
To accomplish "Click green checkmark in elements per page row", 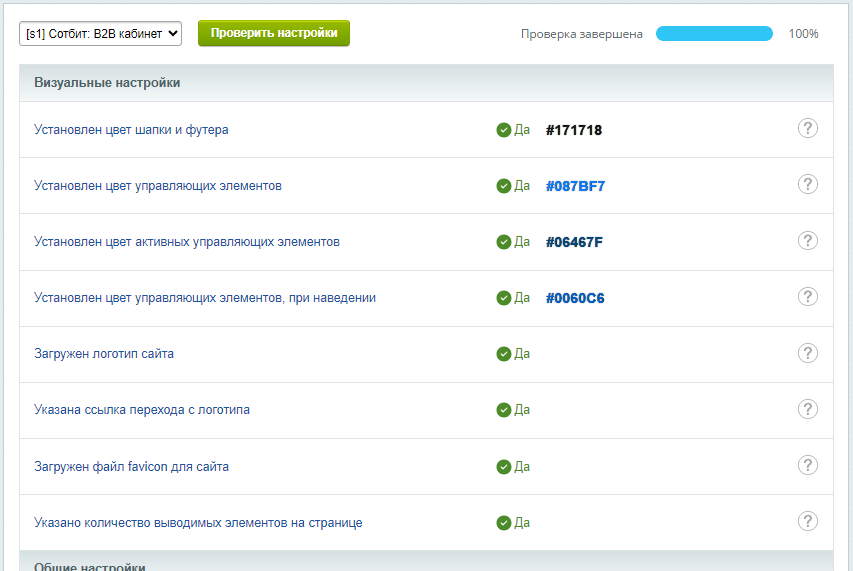I will click(x=504, y=523).
